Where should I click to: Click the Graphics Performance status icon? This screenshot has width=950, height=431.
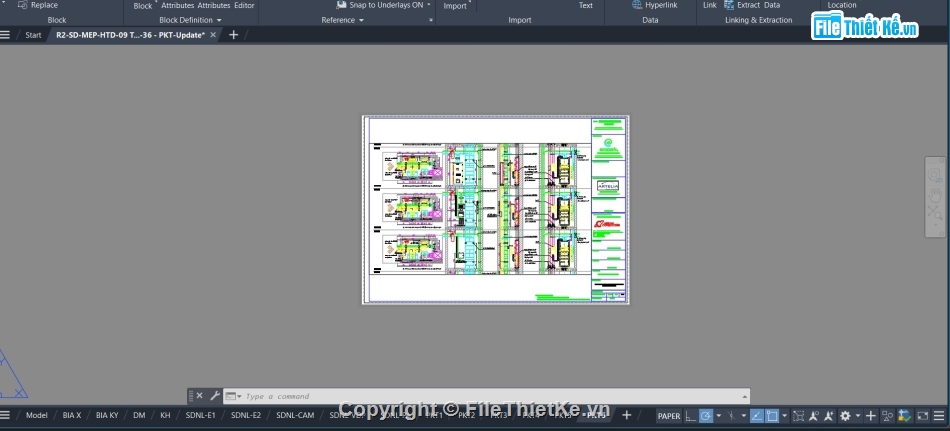coord(905,416)
